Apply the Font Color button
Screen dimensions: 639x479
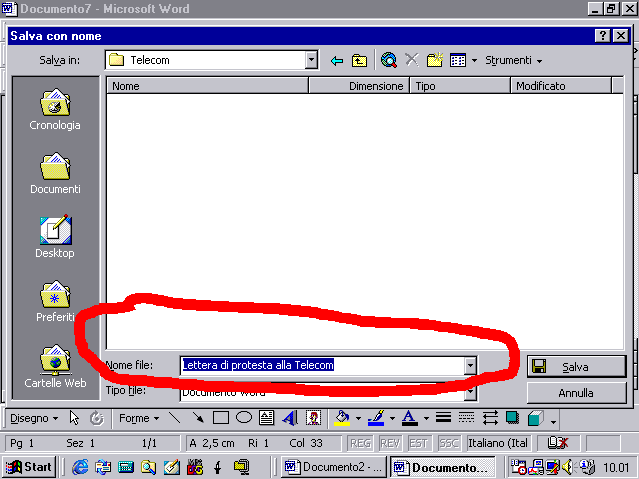click(x=410, y=418)
